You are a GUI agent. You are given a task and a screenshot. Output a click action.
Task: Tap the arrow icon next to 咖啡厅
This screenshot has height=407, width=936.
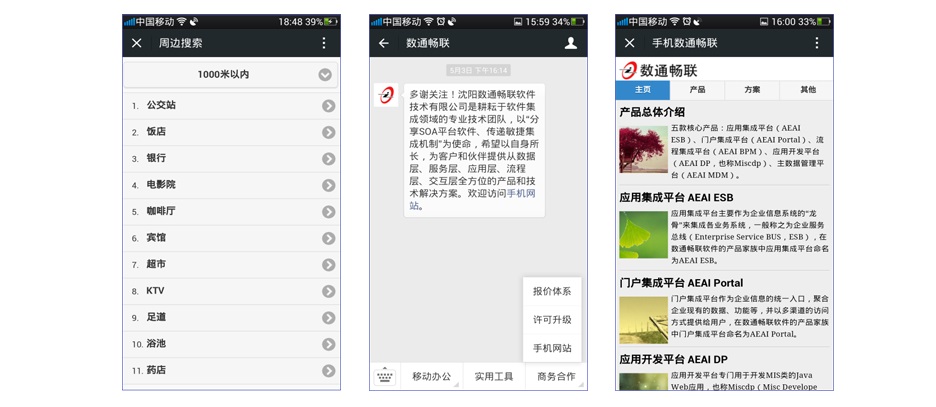click(328, 212)
